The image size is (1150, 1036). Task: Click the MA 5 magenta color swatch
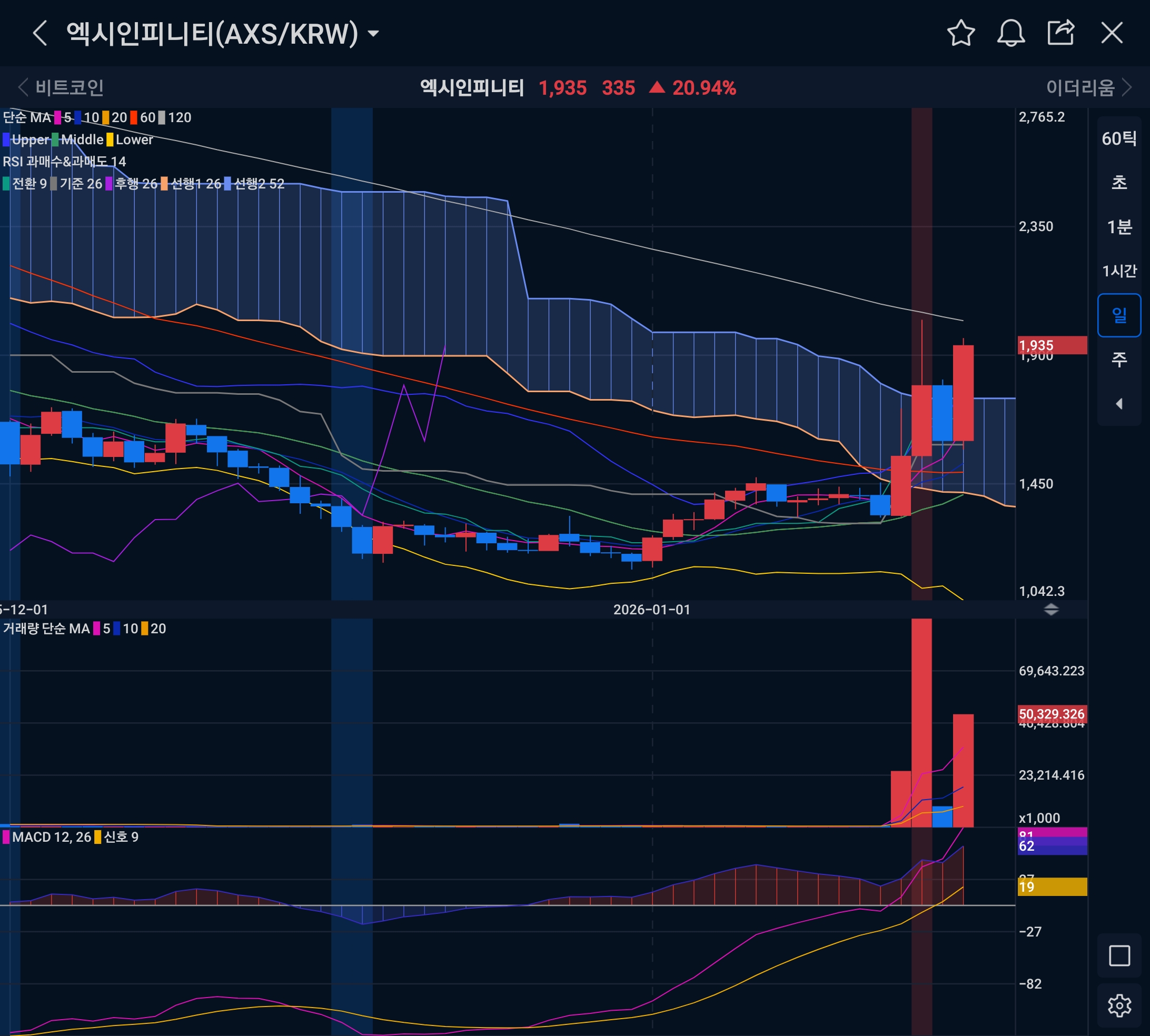point(57,118)
